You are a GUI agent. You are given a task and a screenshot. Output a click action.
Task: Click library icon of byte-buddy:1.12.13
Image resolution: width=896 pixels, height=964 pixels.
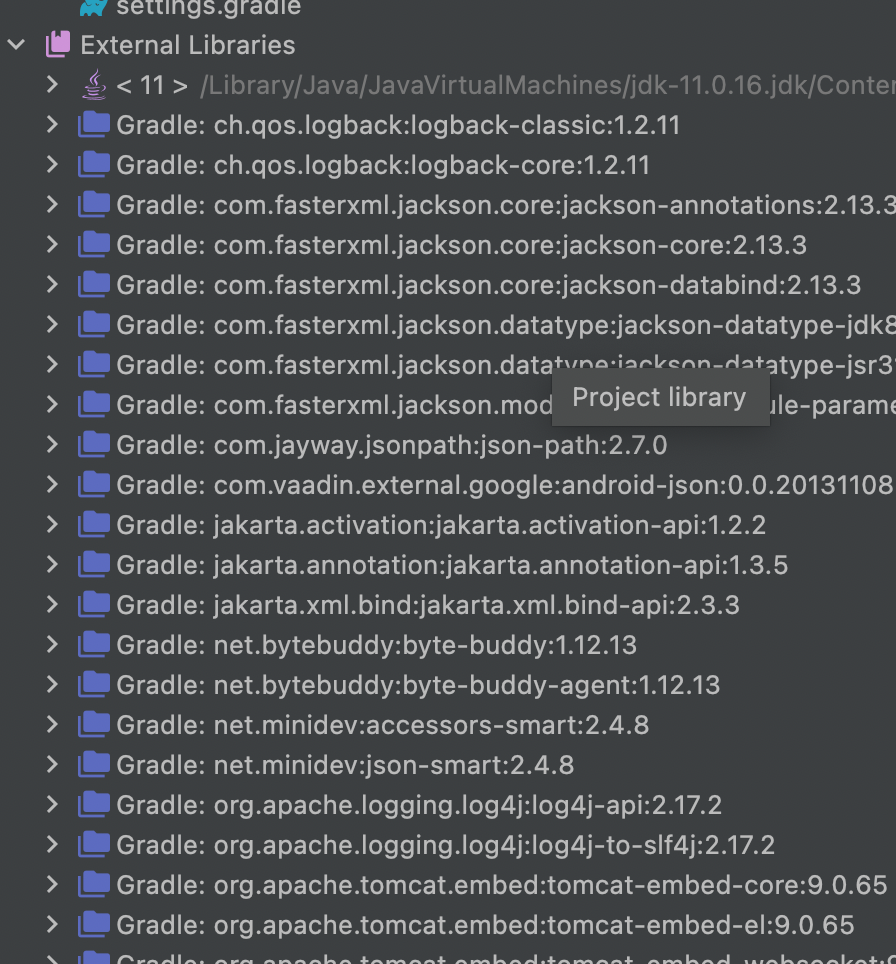tap(94, 644)
